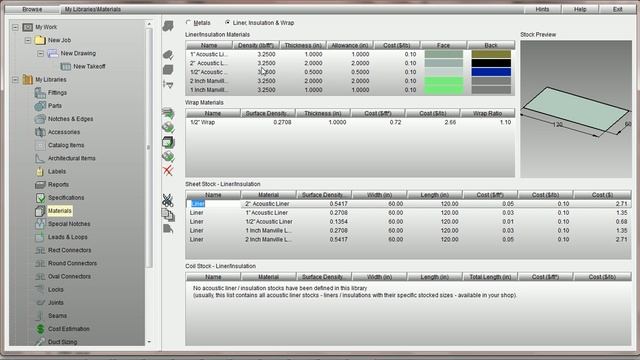Click the dimension arrows toolbar icon

coord(168,84)
